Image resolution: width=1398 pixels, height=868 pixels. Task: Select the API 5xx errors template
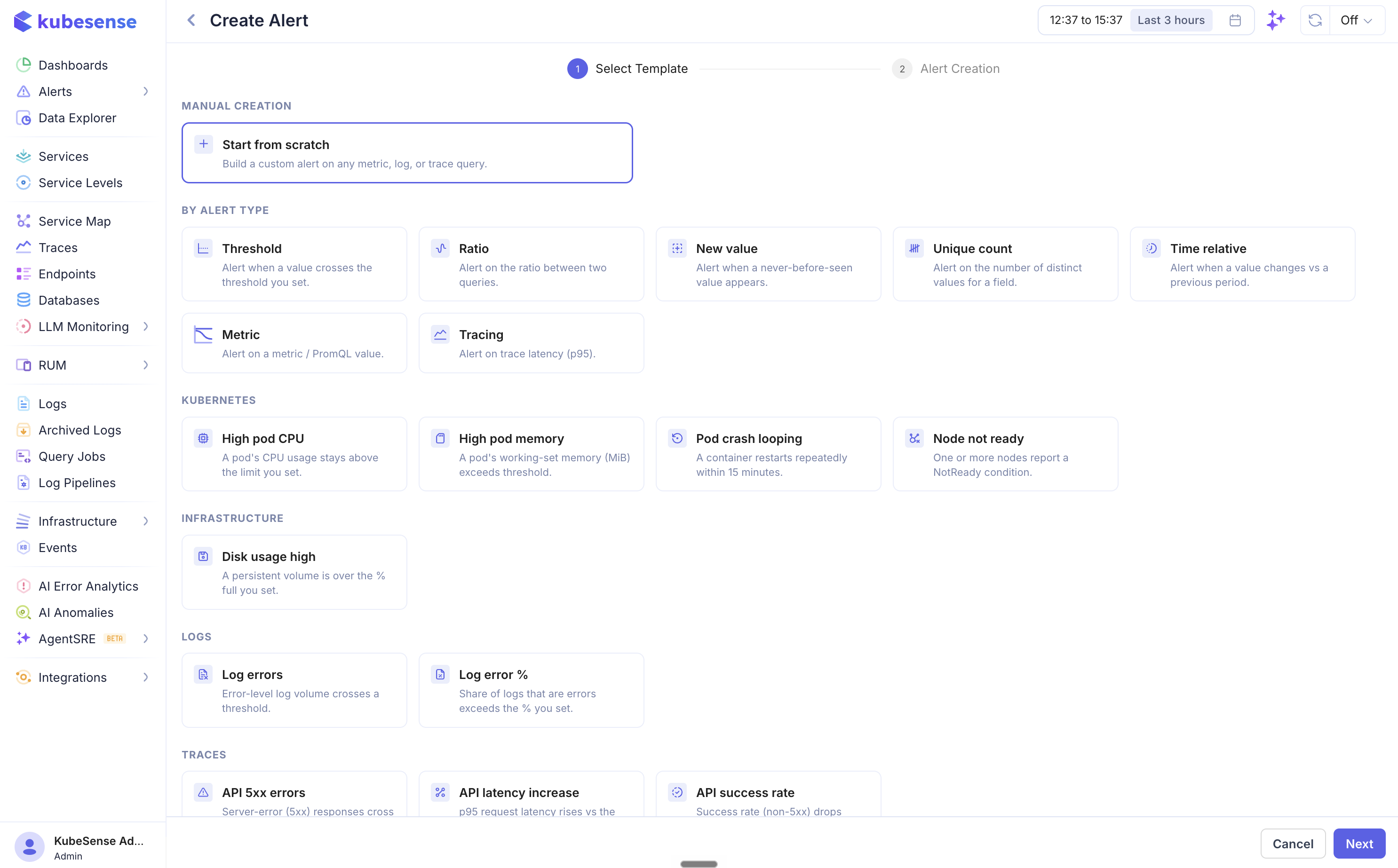[294, 794]
